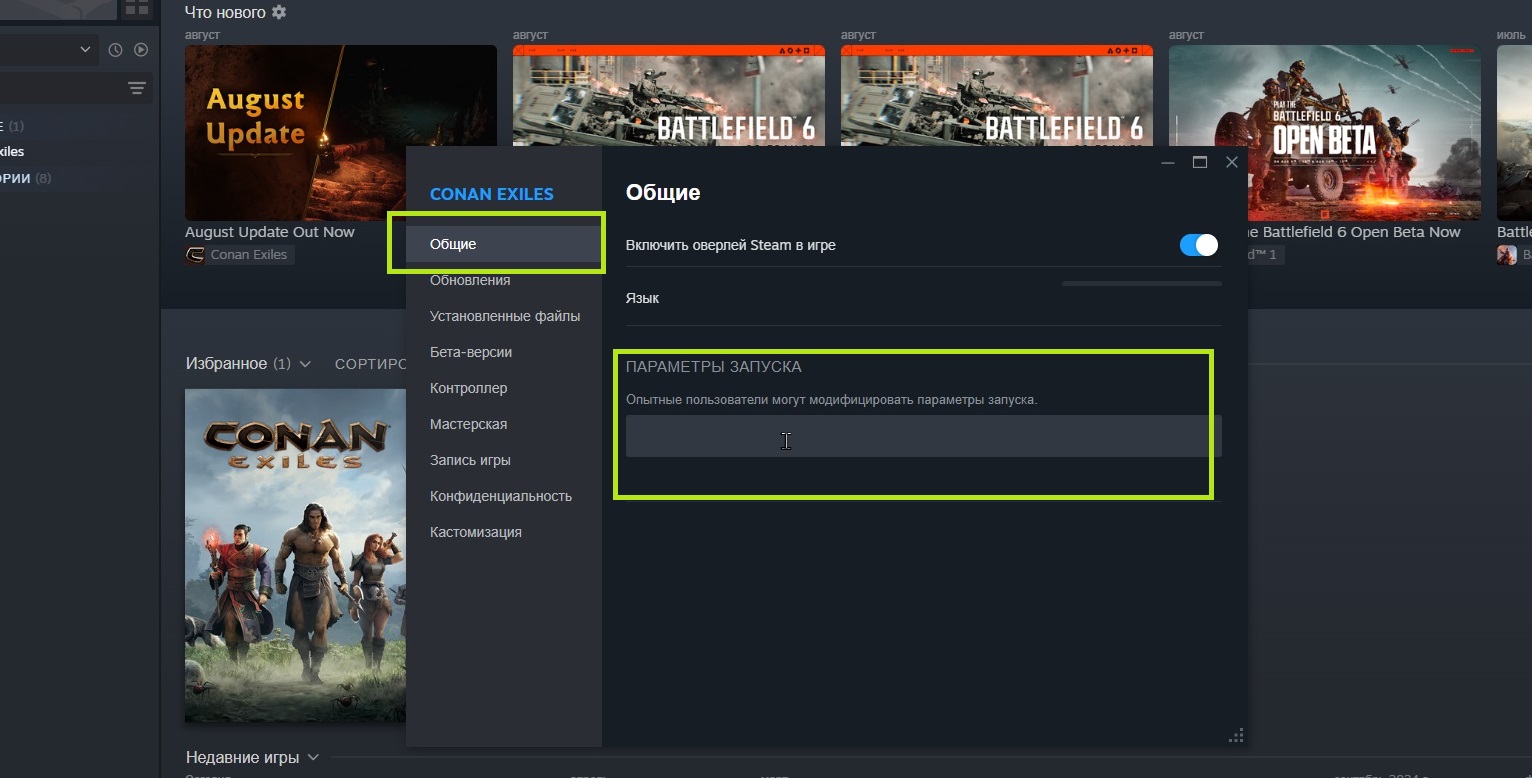Disable the Steam overlay toggle

pyautogui.click(x=1199, y=245)
